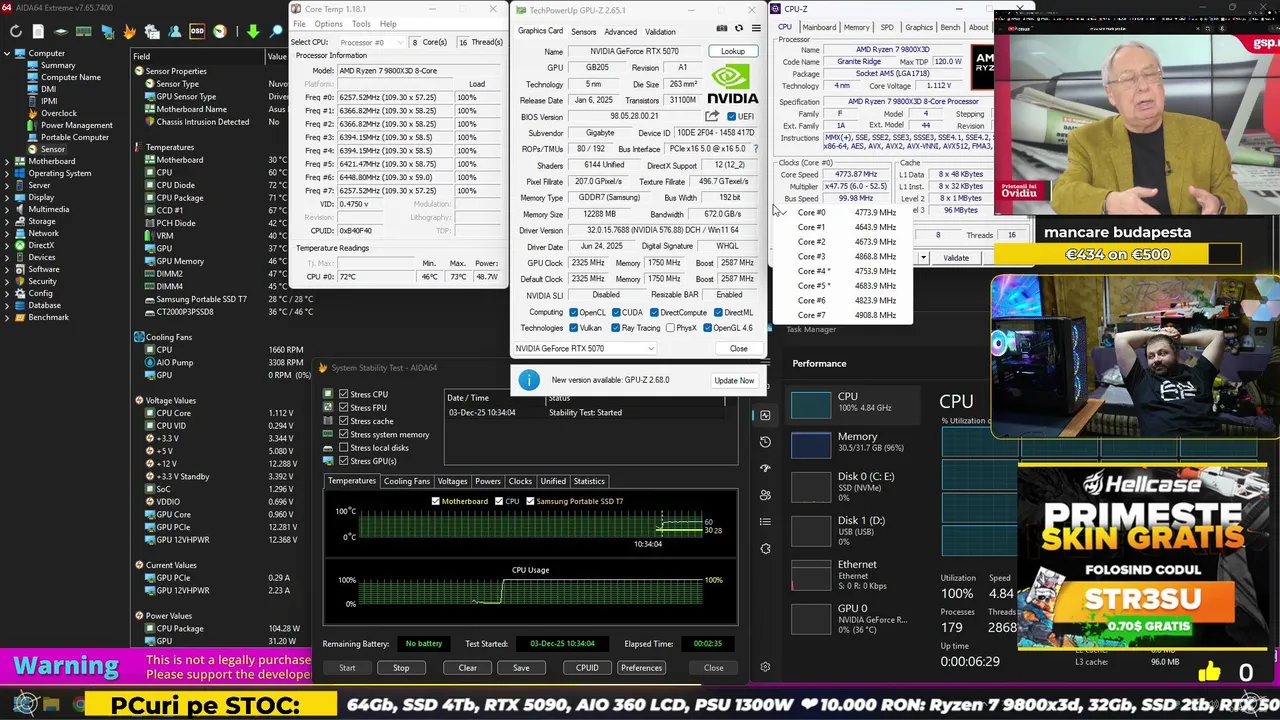The image size is (1280, 720).
Task: Open Task Manager Settings gear icon
Action: tap(765, 667)
